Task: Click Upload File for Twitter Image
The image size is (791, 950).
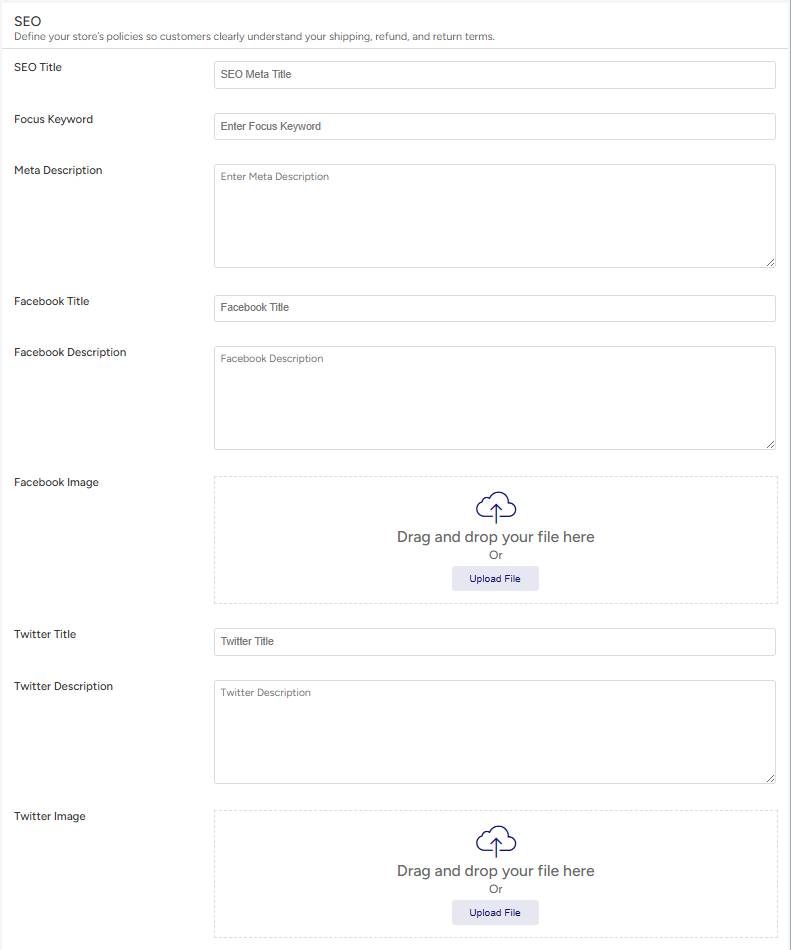Action: click(495, 912)
